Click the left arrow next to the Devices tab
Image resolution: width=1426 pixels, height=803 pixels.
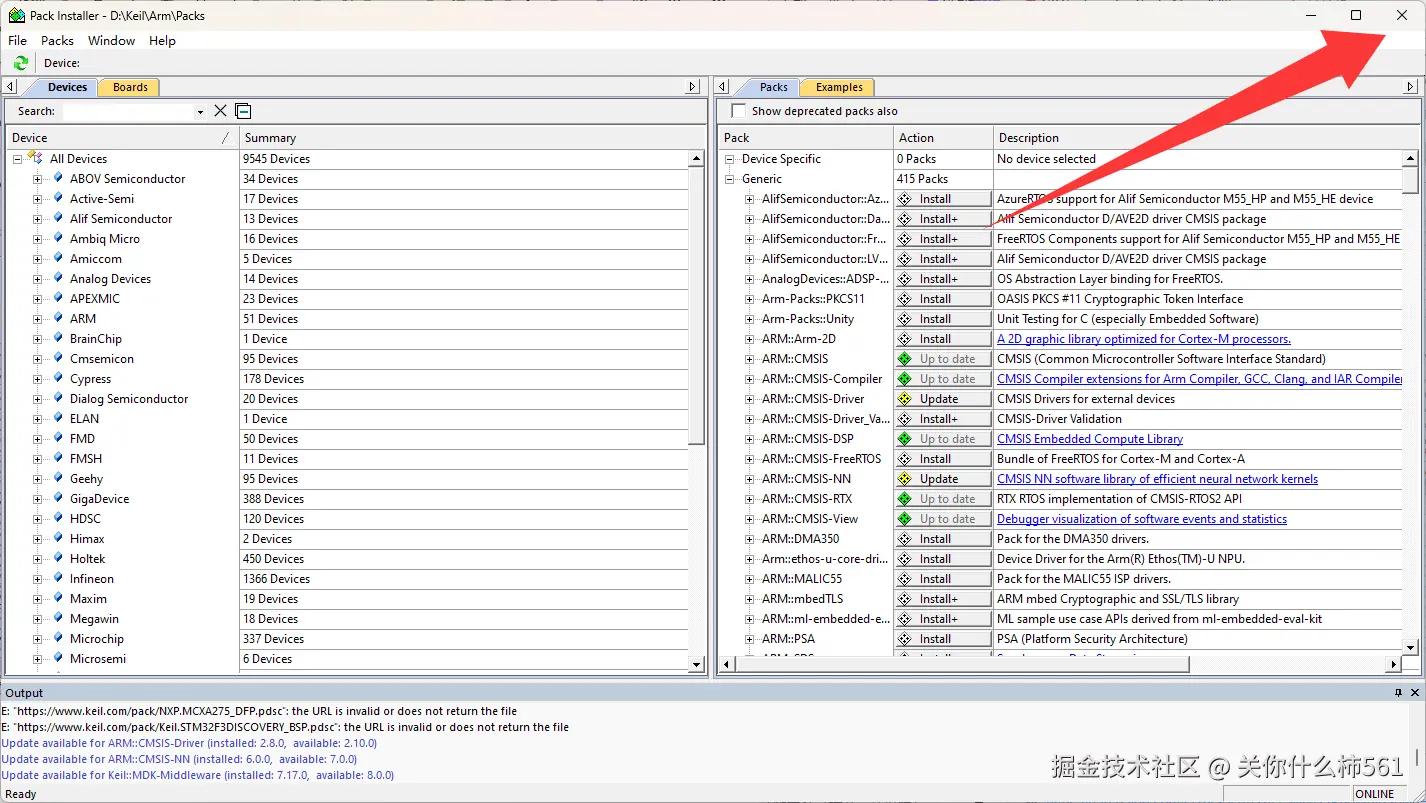point(11,87)
